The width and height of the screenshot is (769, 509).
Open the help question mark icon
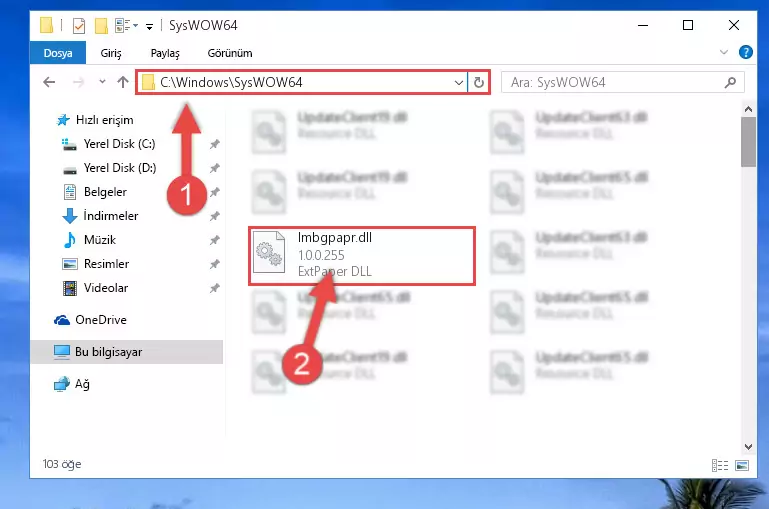click(x=745, y=52)
